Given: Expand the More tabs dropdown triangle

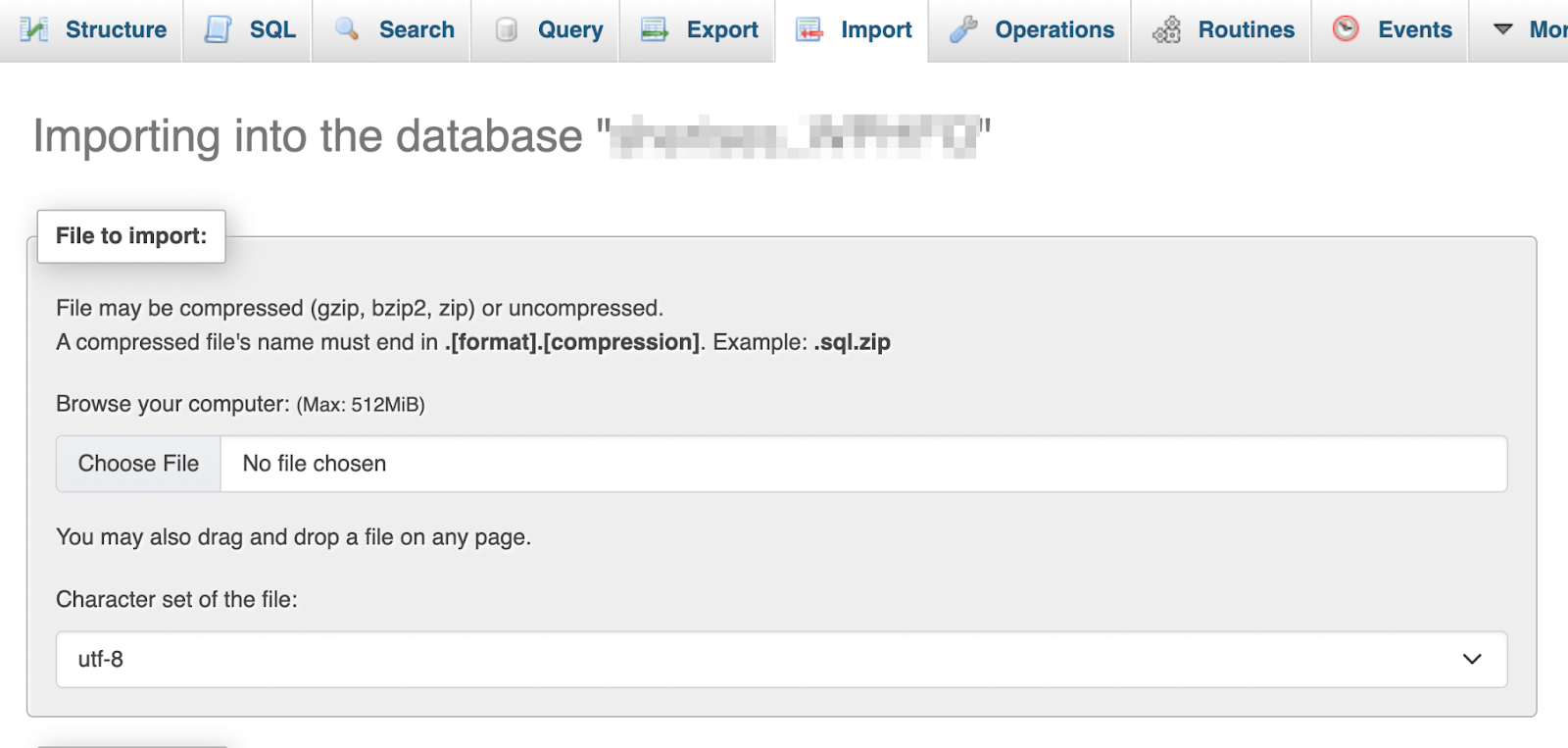Looking at the screenshot, I should [x=1502, y=29].
